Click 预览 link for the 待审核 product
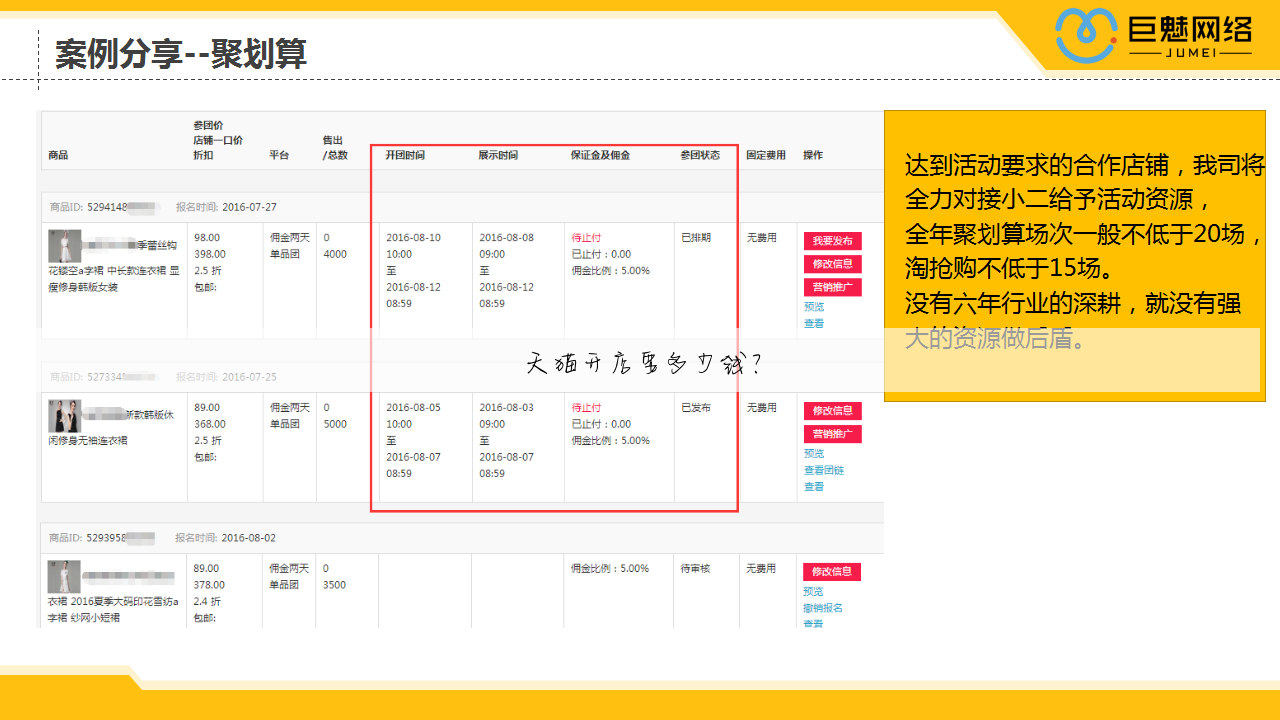Screen dimensions: 1280x720 coord(813,591)
